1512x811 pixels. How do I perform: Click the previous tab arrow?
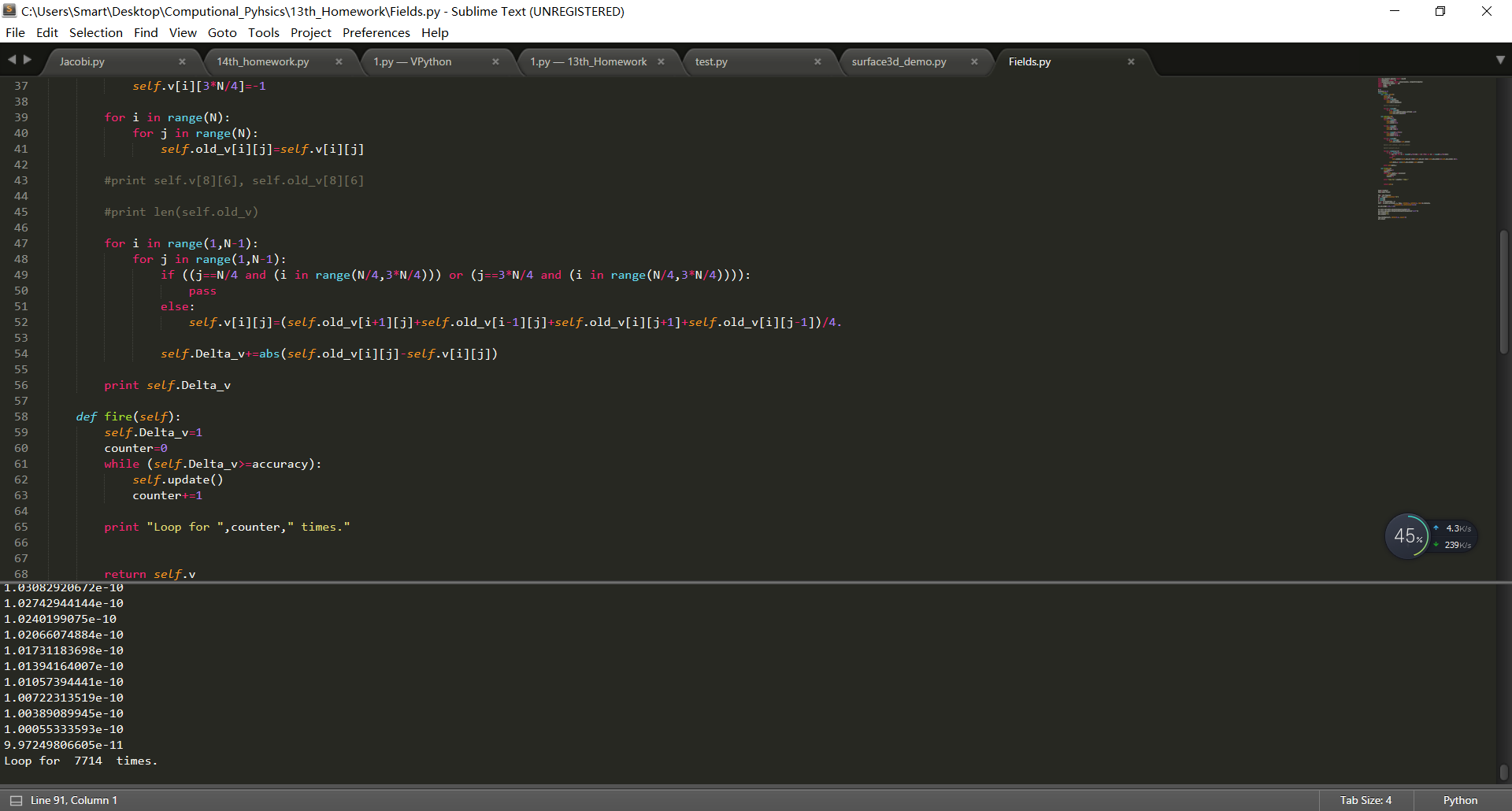[12, 59]
